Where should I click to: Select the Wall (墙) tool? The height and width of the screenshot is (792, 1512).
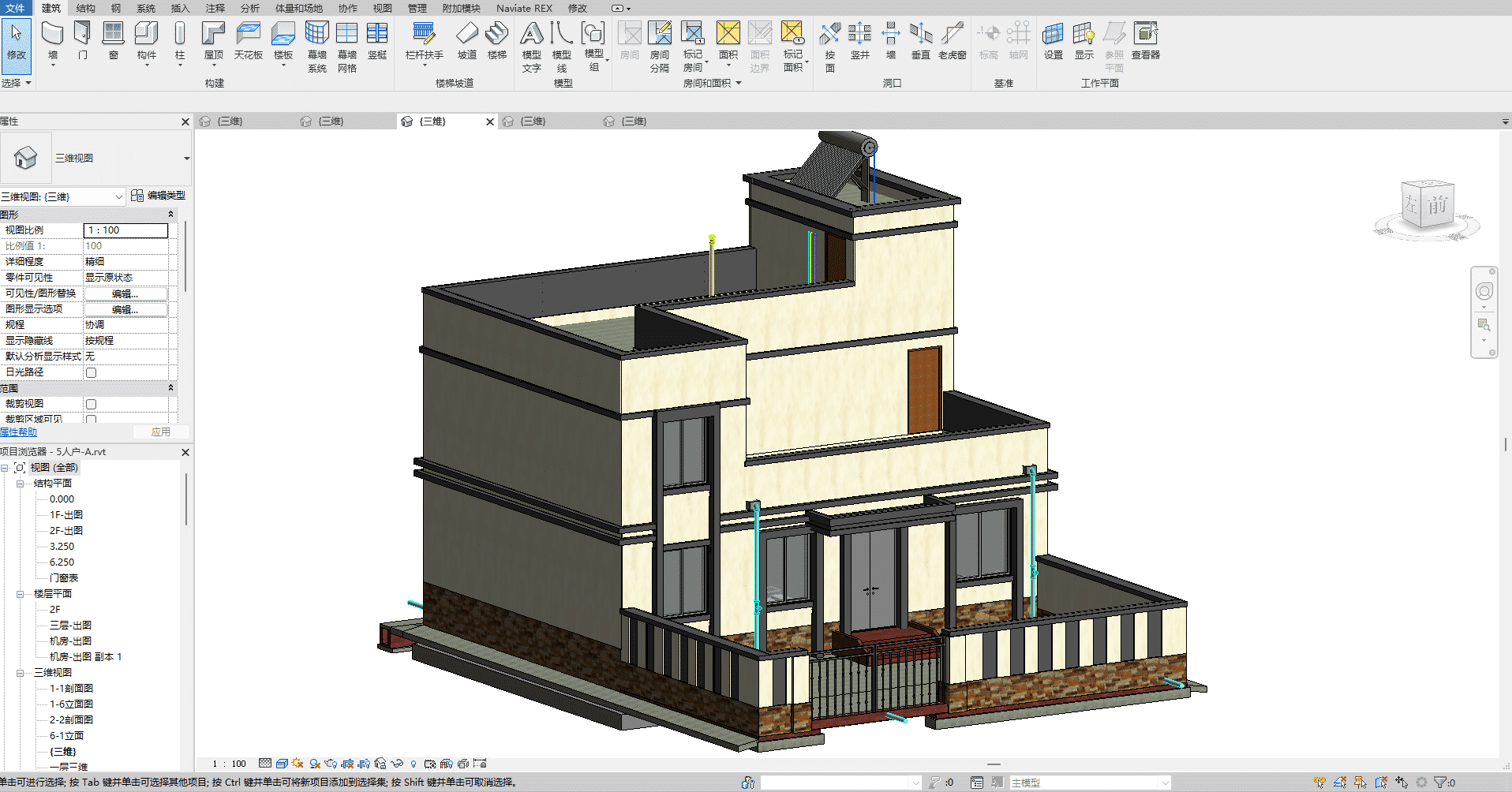click(53, 41)
